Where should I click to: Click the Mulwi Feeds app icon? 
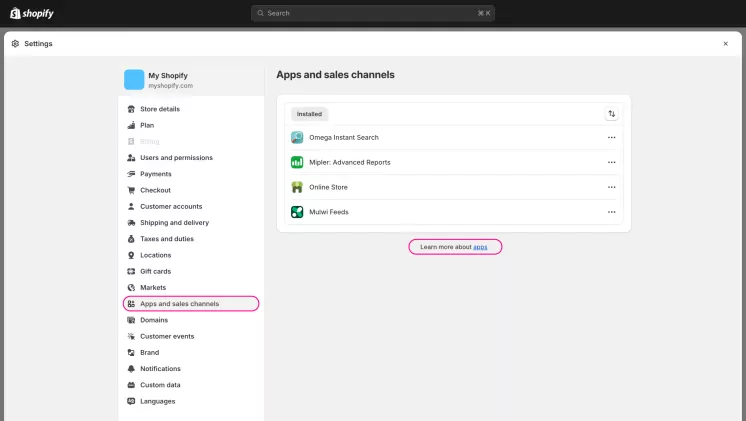297,212
